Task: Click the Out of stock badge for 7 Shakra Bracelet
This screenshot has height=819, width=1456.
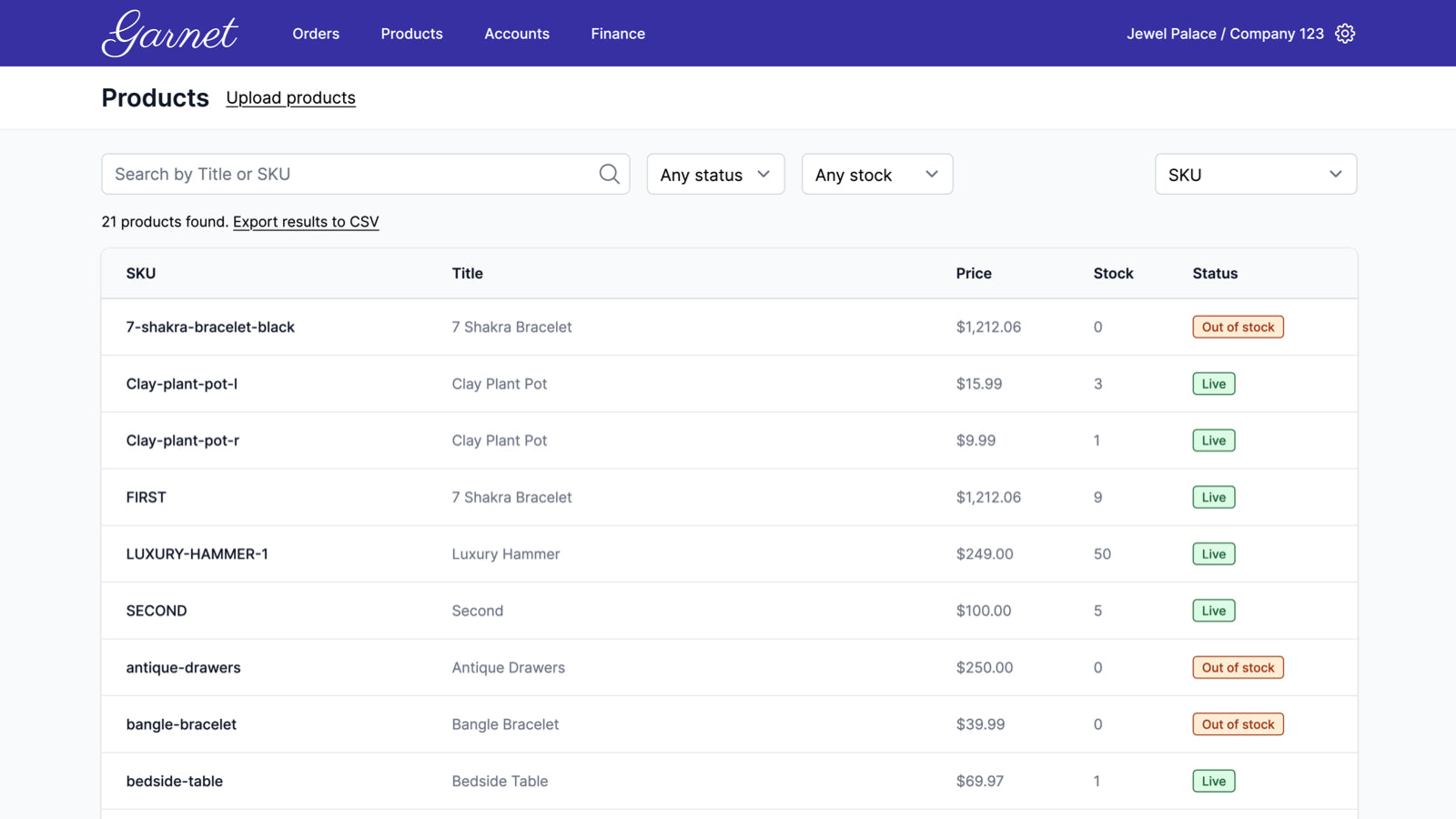Action: click(x=1238, y=327)
